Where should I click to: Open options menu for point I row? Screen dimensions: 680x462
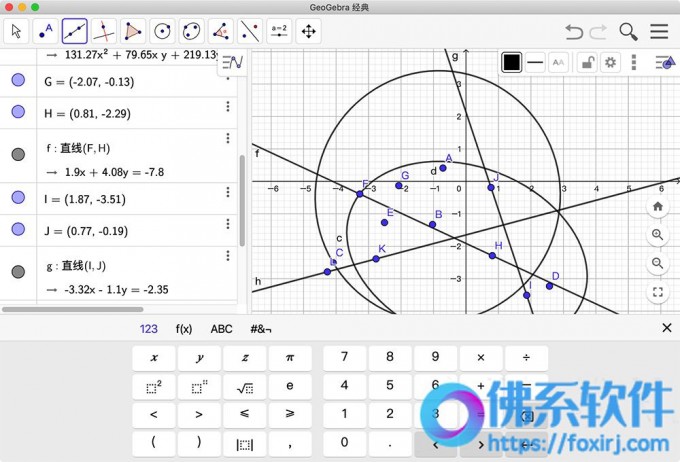[x=228, y=192]
